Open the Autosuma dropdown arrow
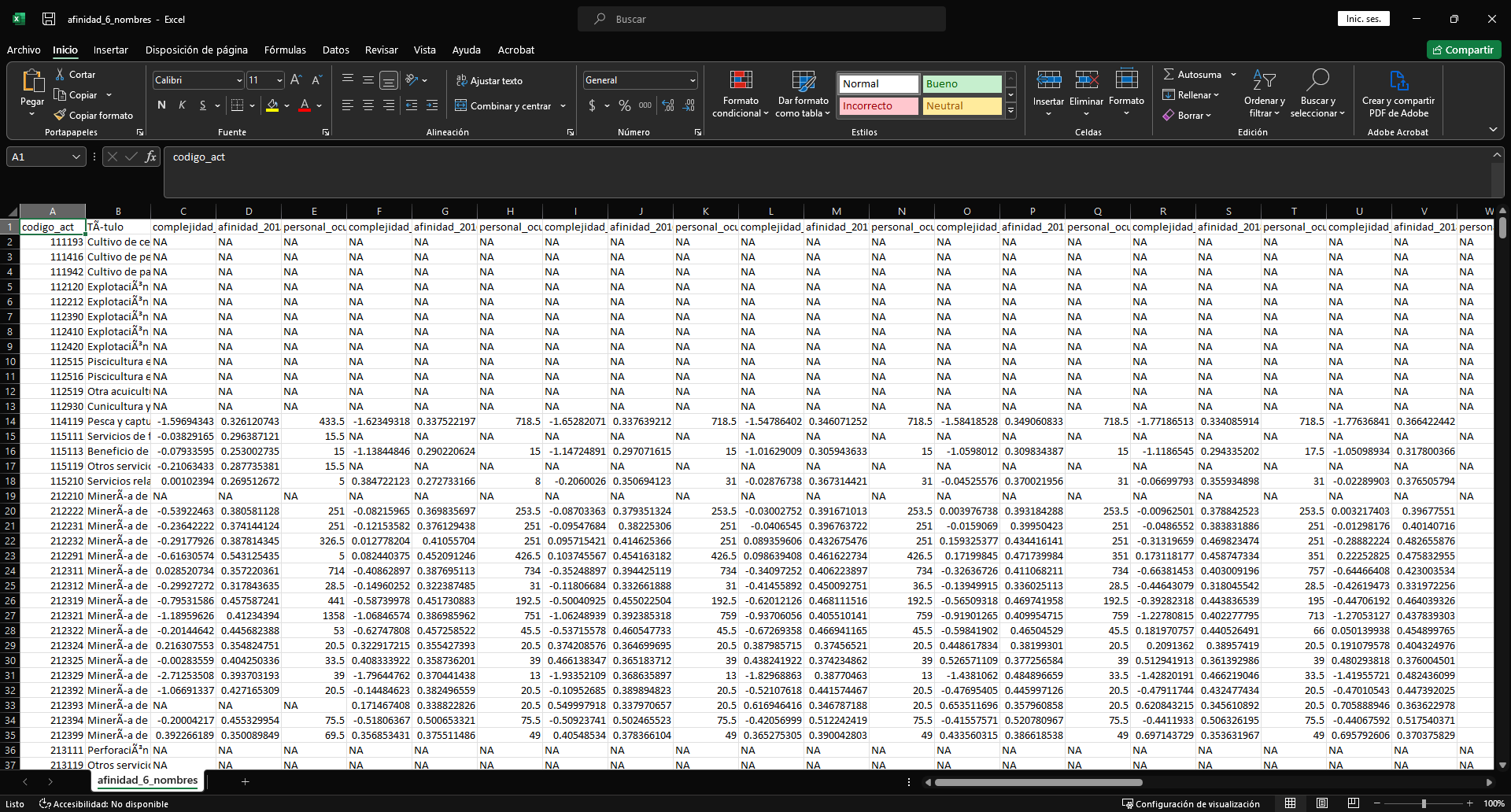This screenshot has width=1511, height=812. click(x=1233, y=75)
